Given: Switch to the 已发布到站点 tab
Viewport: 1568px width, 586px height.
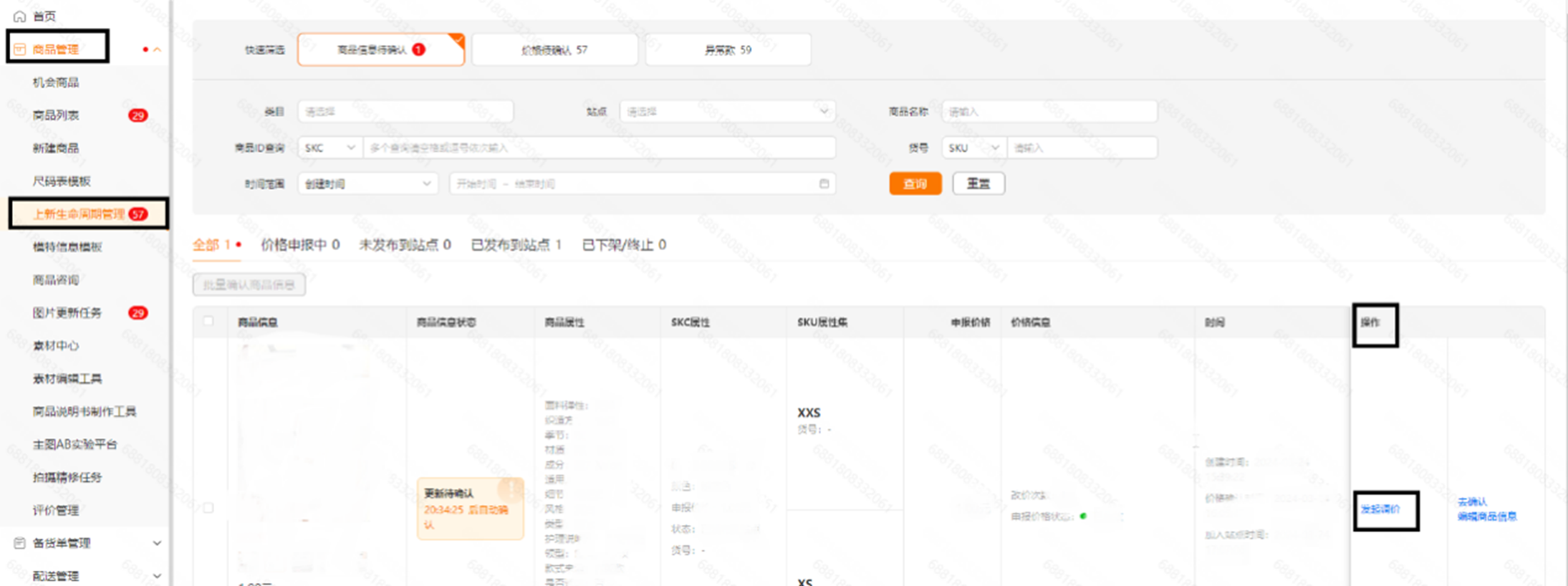Looking at the screenshot, I should [x=516, y=245].
